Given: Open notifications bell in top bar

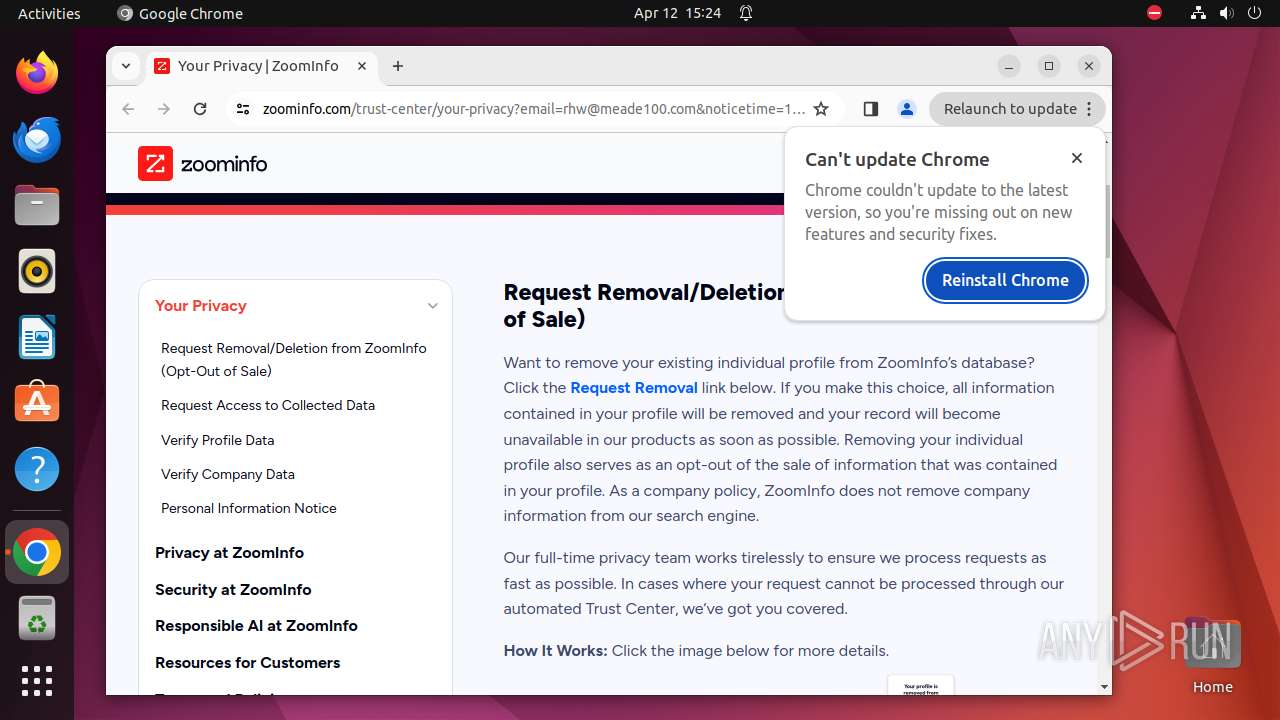Looking at the screenshot, I should [746, 13].
